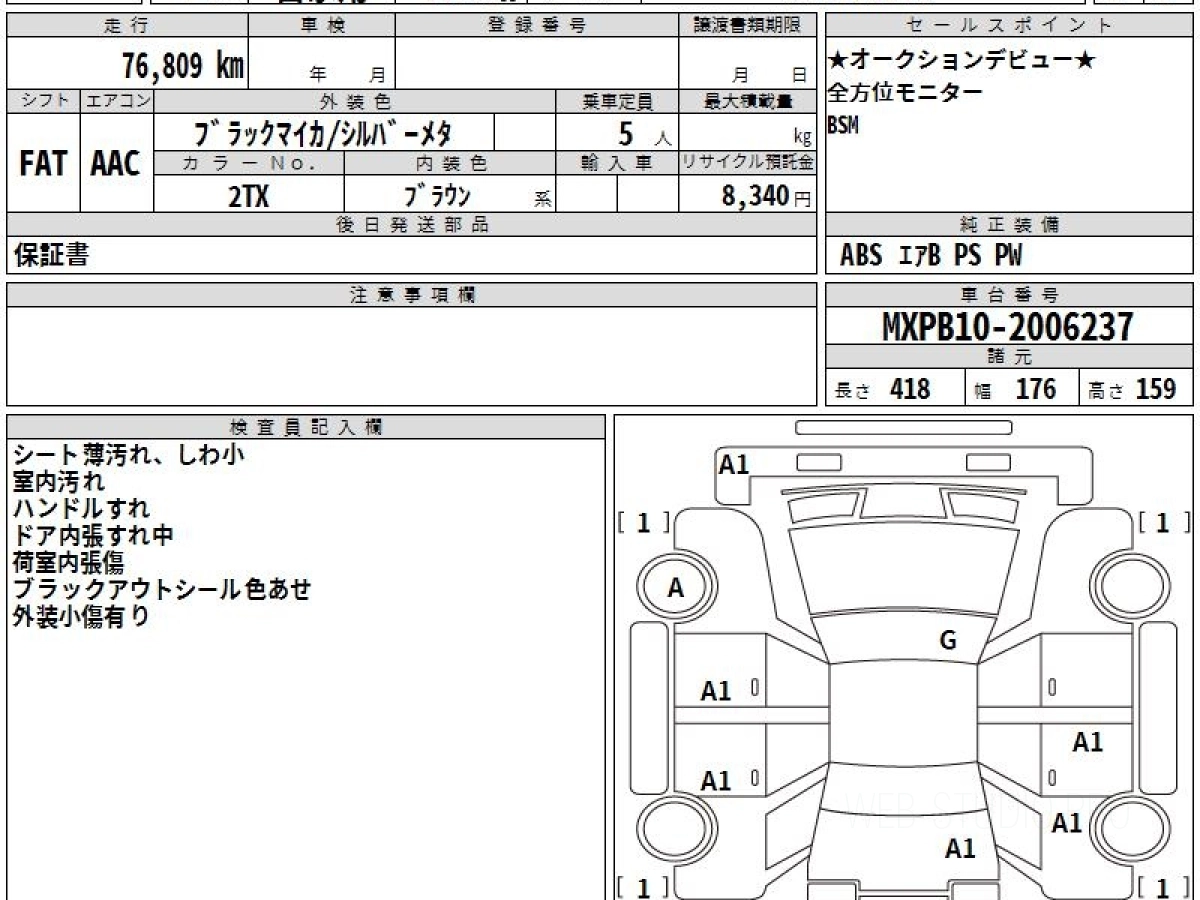Click the 後日発送部品 section header
The width and height of the screenshot is (1200, 900).
[x=411, y=225]
